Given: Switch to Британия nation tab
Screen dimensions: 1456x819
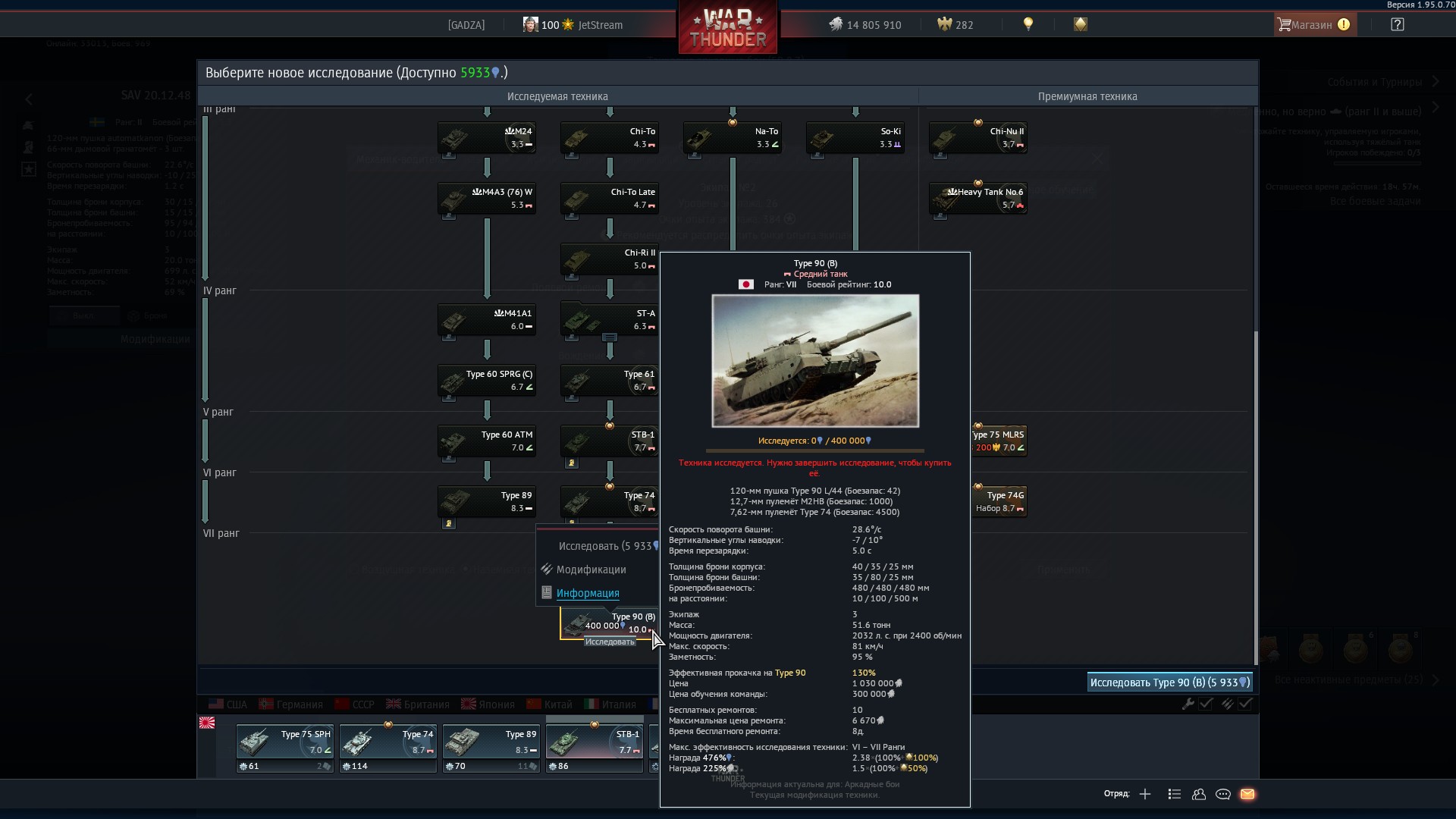Looking at the screenshot, I should click(418, 704).
